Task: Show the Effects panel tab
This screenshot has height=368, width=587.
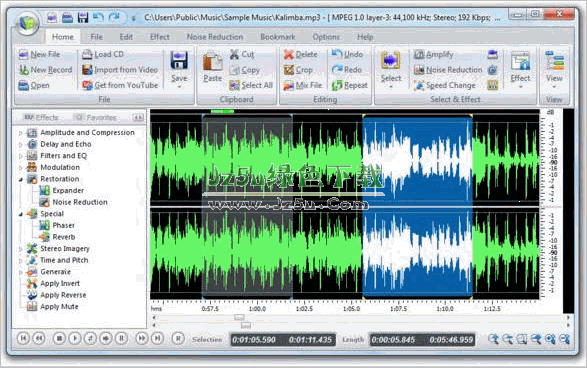Action: click(41, 118)
